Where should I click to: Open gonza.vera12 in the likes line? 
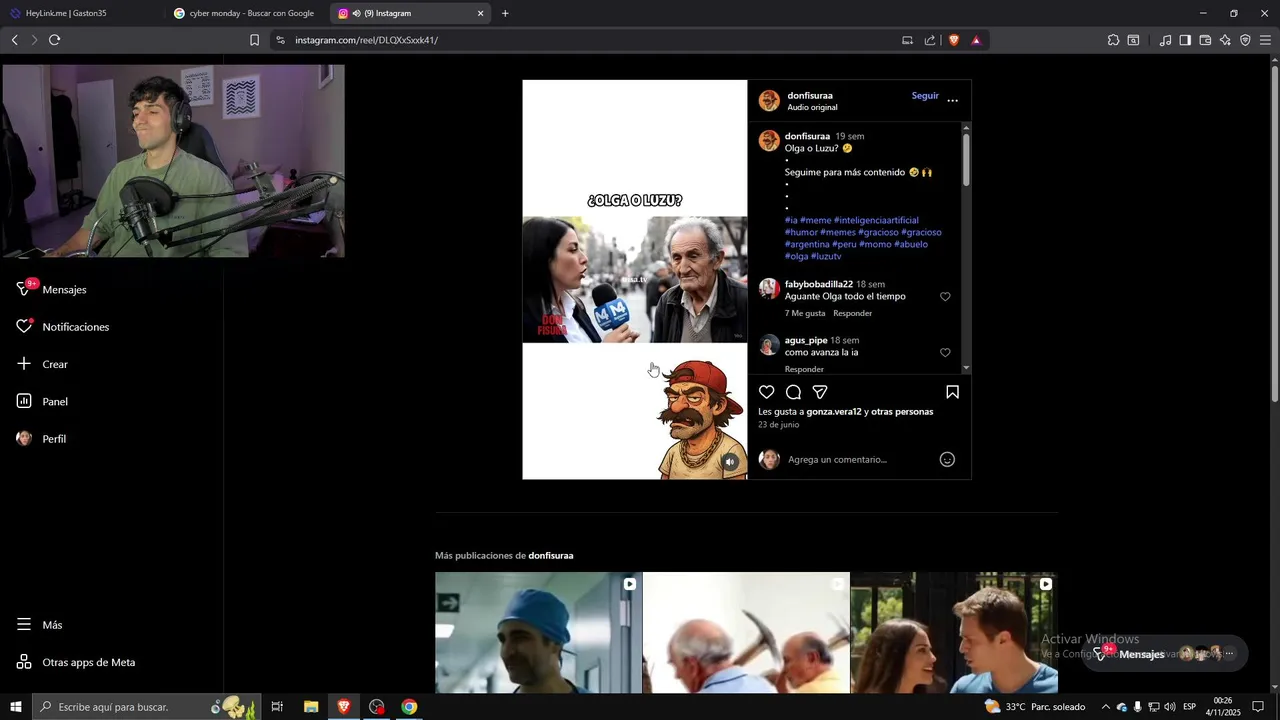pyautogui.click(x=834, y=412)
